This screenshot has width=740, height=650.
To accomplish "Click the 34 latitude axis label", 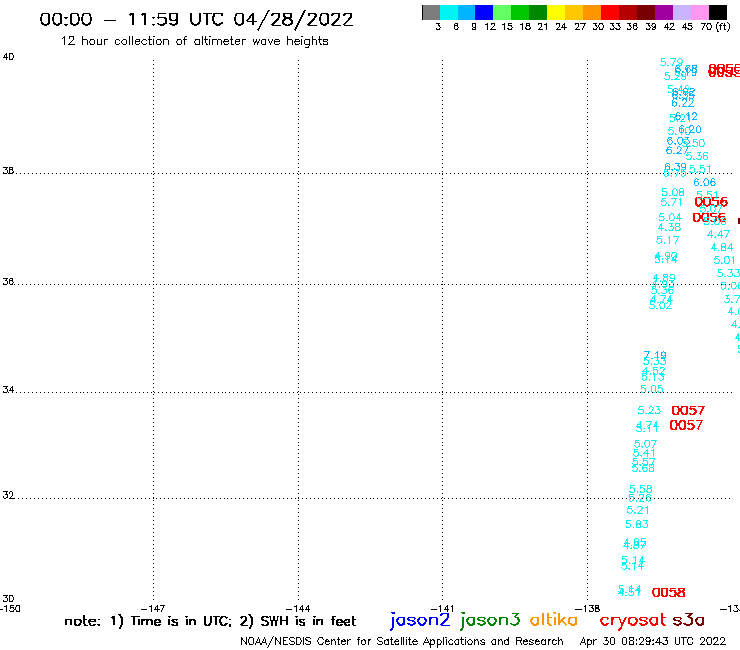I will click(x=8, y=390).
